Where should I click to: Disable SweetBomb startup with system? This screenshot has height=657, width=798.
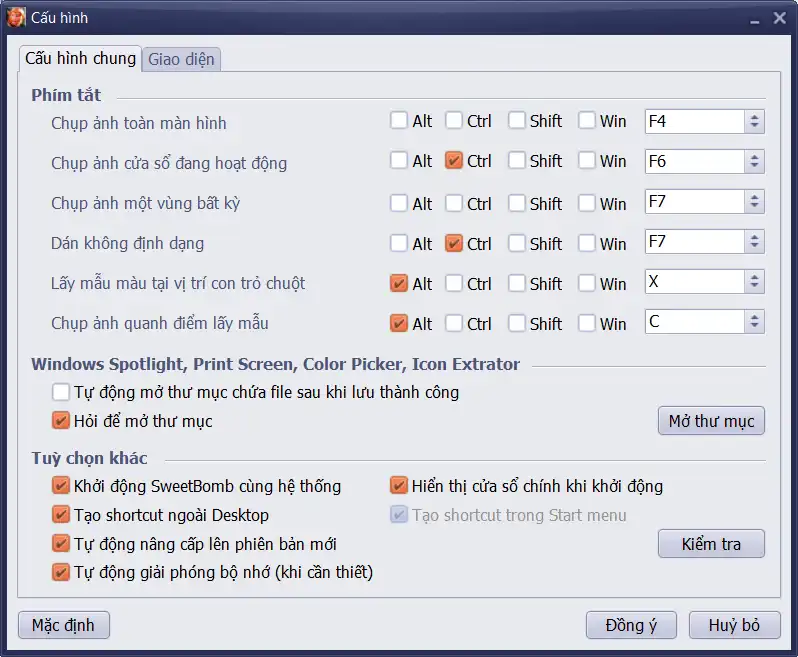pos(61,486)
